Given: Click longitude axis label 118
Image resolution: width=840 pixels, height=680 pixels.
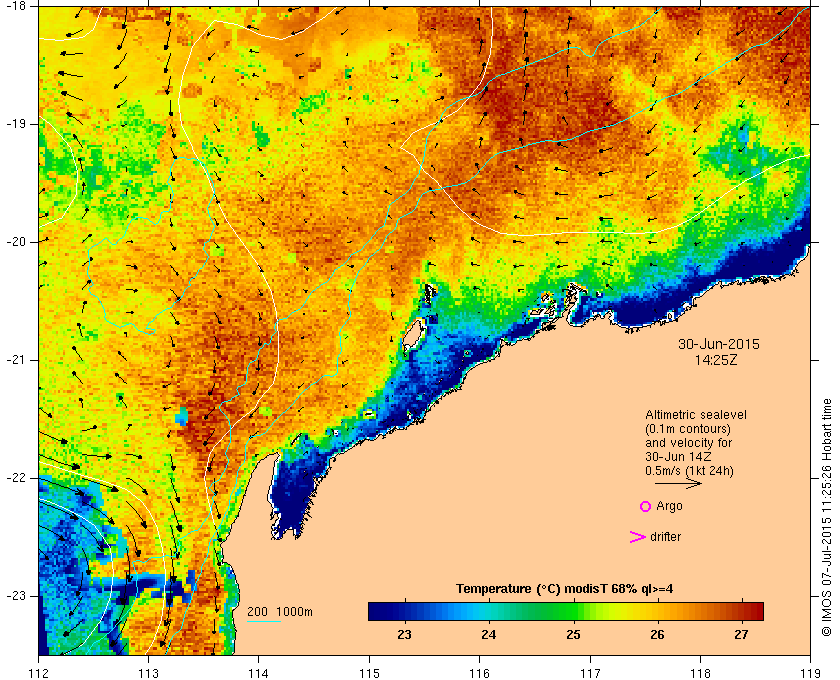Looking at the screenshot, I should (x=700, y=672).
